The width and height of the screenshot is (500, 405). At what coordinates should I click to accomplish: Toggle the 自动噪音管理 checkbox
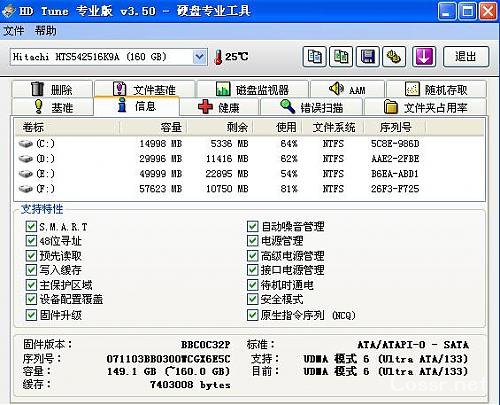pos(252,227)
